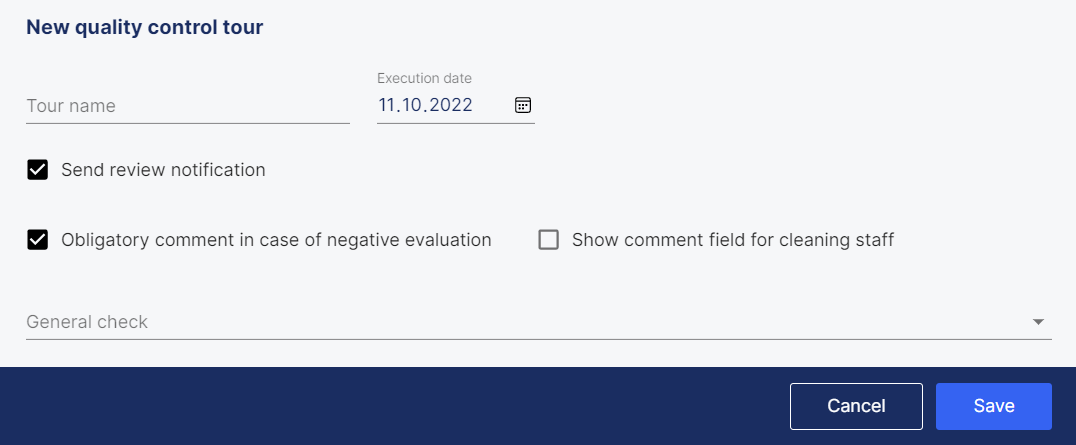Viewport: 1076px width, 445px height.
Task: Open the General check selection field
Action: (539, 321)
